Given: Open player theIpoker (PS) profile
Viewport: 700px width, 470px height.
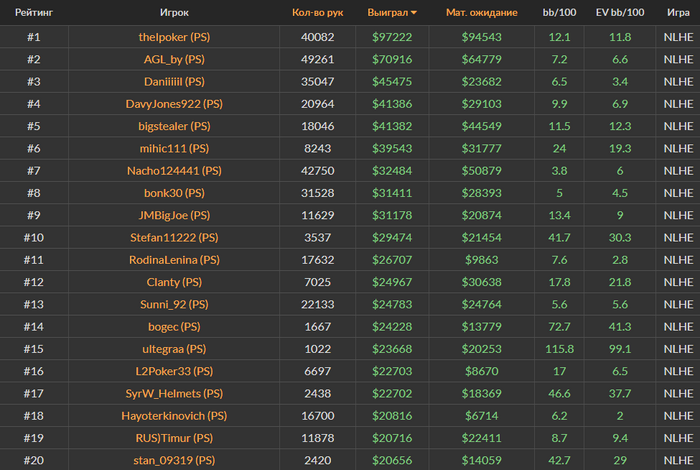Looking at the screenshot, I should coord(174,37).
